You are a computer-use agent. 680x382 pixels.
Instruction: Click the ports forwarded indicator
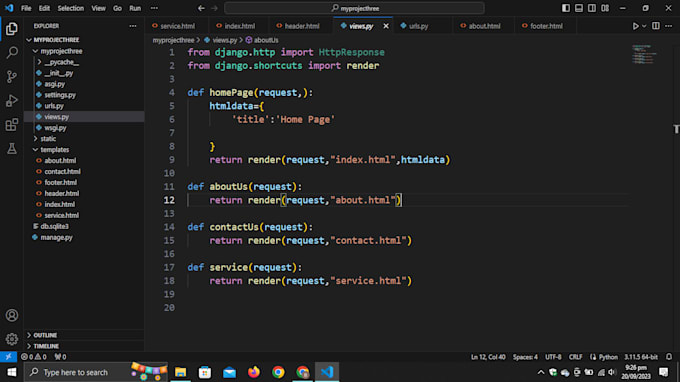(60, 357)
